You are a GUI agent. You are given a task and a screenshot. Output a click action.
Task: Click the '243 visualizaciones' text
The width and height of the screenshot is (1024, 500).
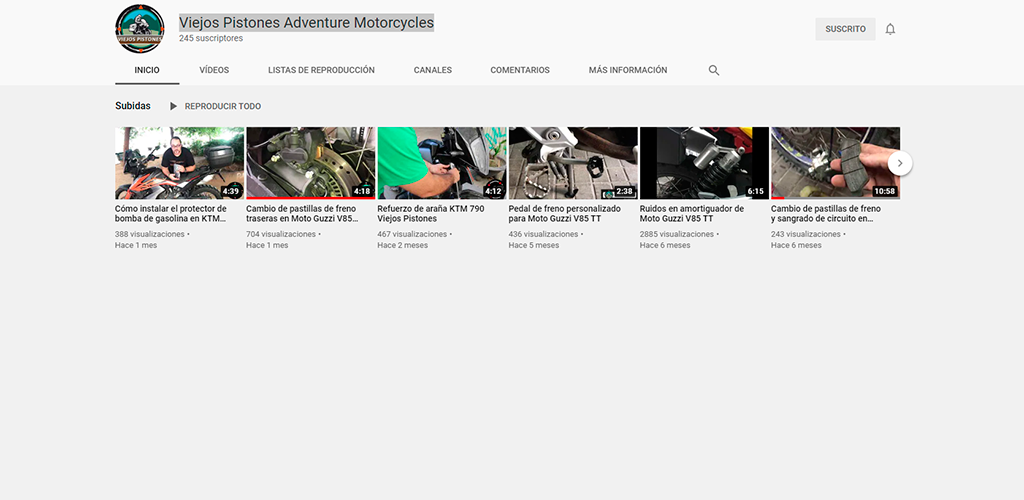[806, 234]
